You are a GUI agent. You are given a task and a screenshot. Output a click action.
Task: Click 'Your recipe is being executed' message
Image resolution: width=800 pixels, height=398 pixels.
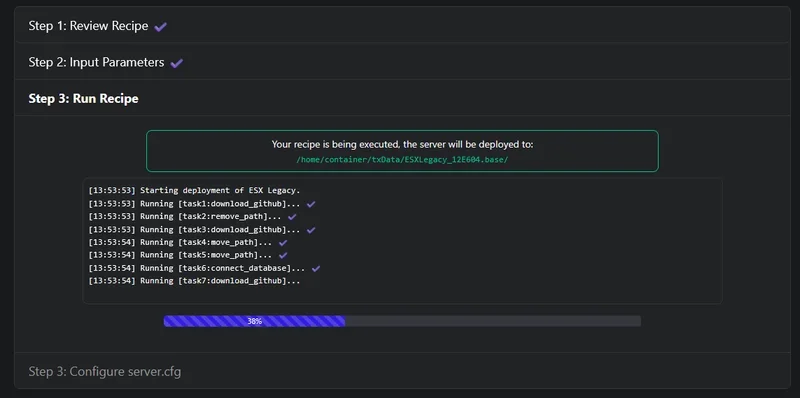pos(402,144)
